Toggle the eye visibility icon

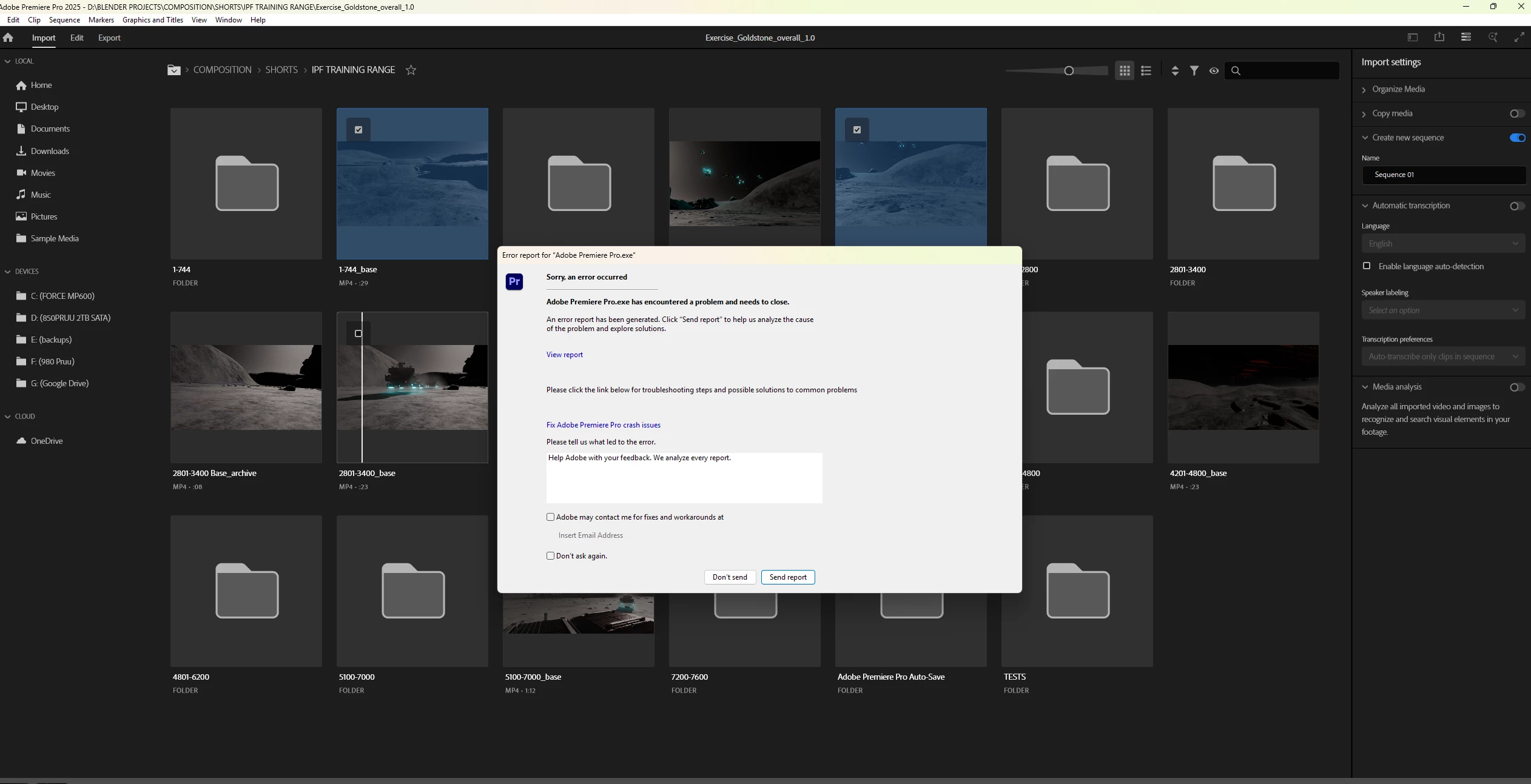1214,71
